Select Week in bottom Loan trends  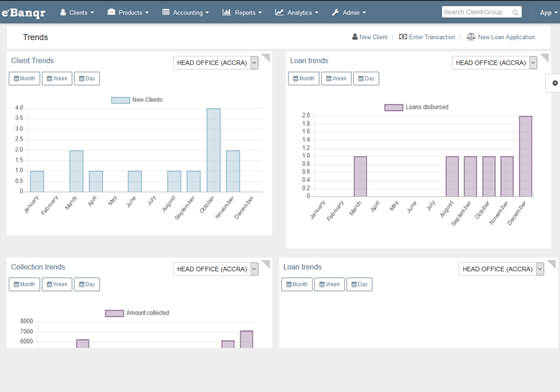click(329, 285)
